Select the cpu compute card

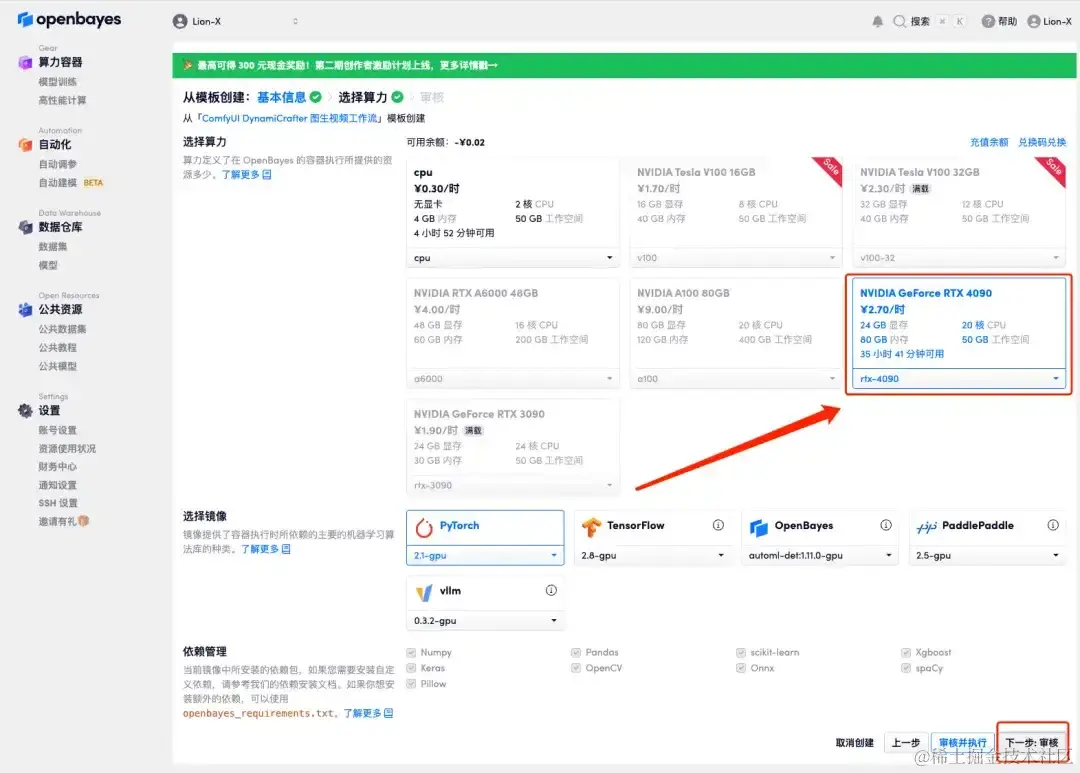[512, 213]
